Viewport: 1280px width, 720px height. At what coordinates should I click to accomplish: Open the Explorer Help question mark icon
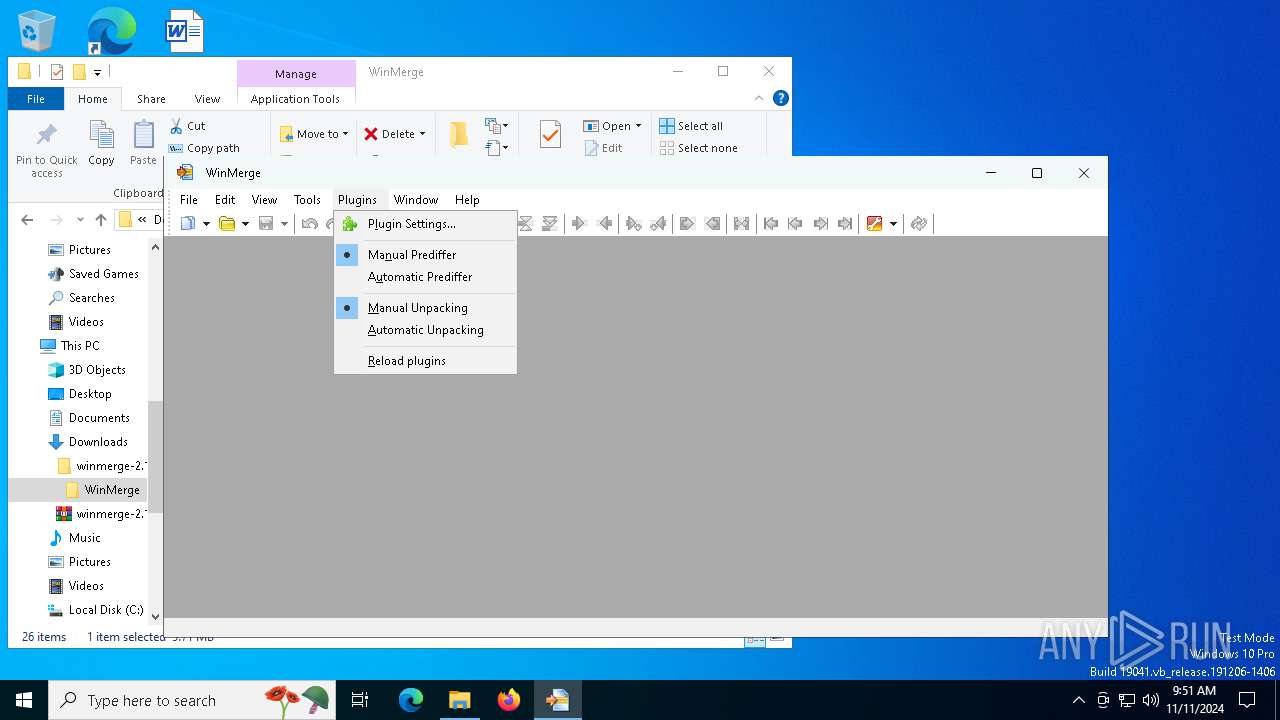pos(781,98)
